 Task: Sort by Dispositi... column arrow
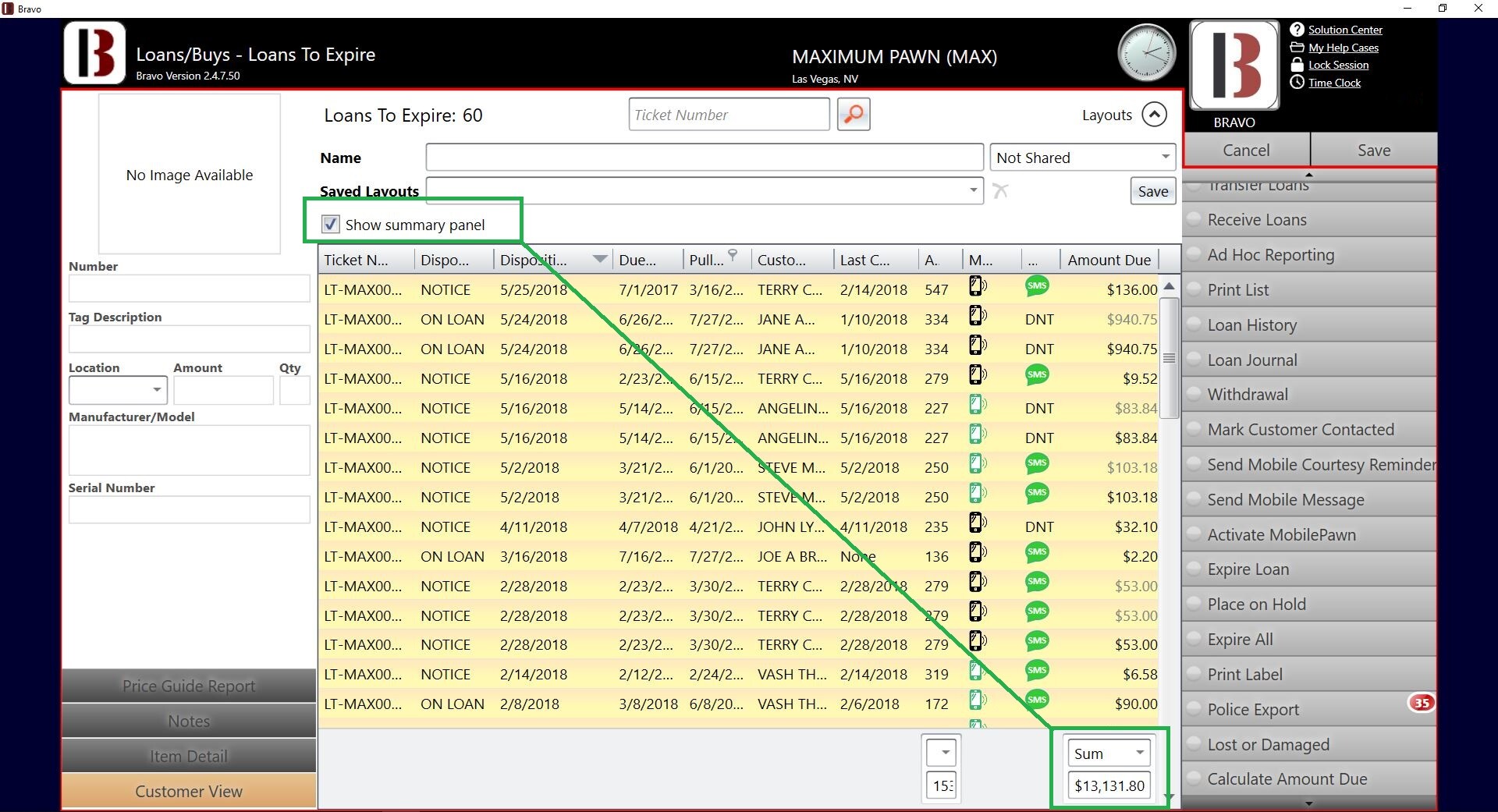pos(600,260)
